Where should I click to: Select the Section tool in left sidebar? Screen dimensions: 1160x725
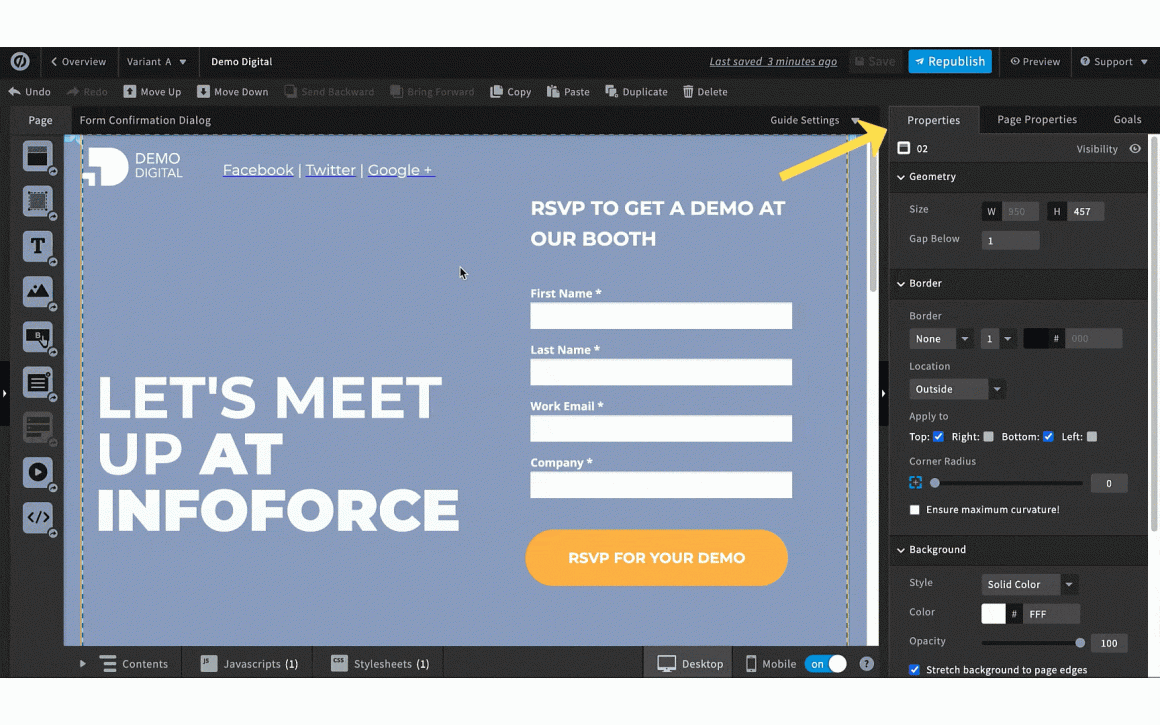coord(37,156)
